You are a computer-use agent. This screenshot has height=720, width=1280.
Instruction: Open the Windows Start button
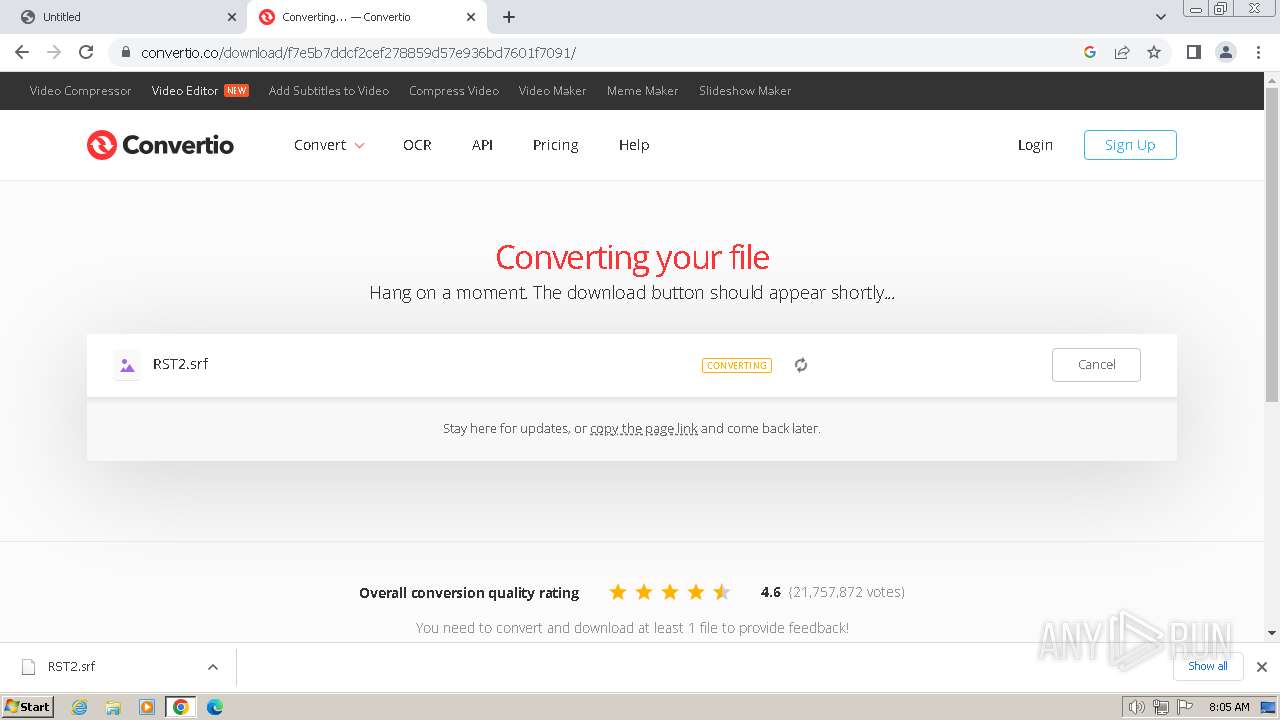(28, 707)
